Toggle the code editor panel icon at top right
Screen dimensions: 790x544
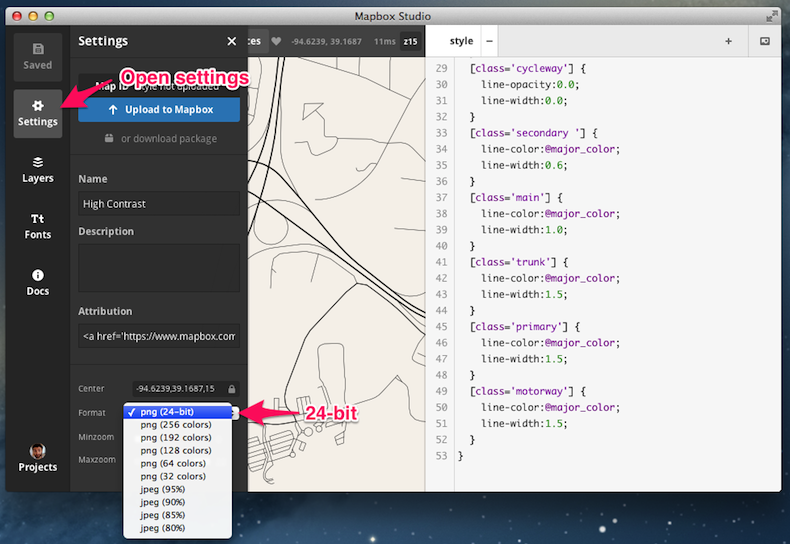(x=764, y=41)
